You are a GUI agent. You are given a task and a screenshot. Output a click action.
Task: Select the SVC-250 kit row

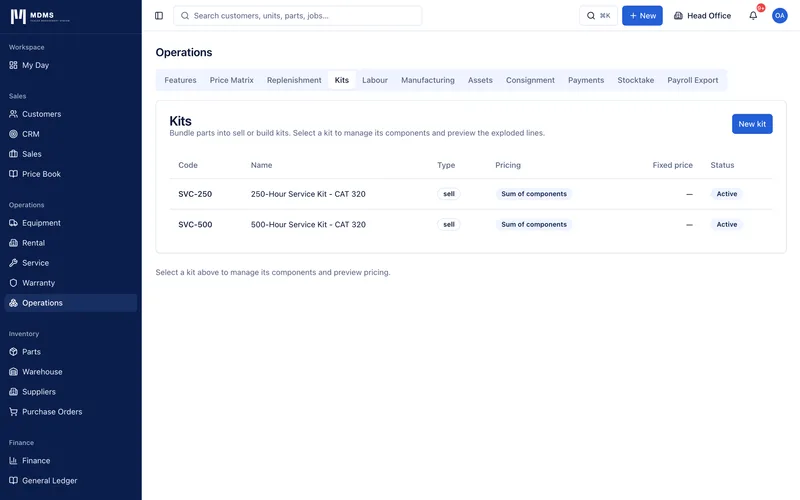pos(470,194)
